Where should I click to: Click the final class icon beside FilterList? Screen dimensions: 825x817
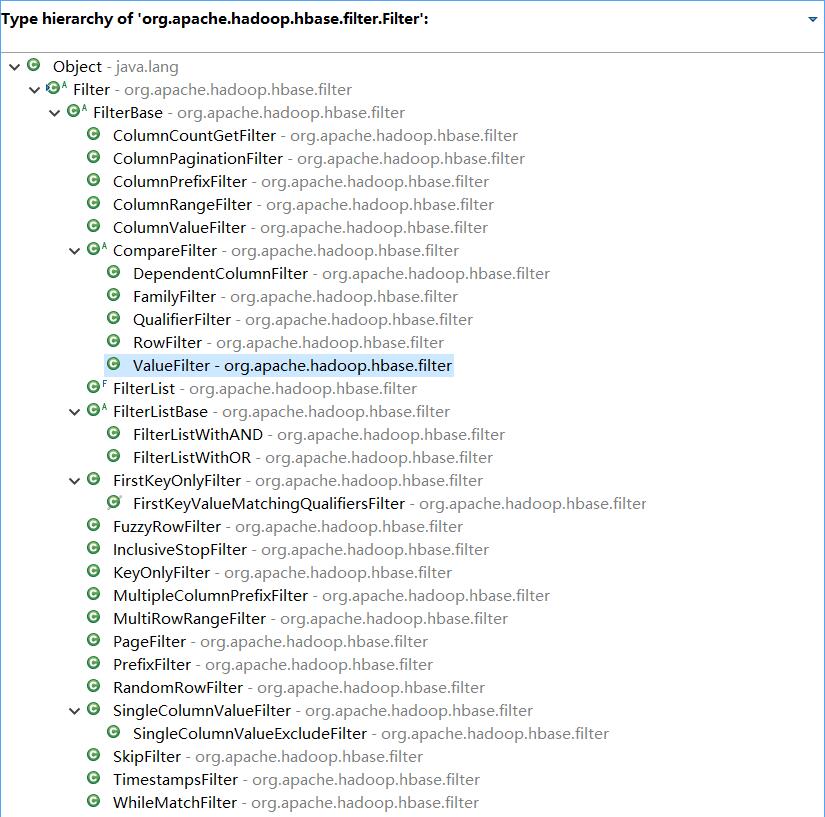click(96, 387)
